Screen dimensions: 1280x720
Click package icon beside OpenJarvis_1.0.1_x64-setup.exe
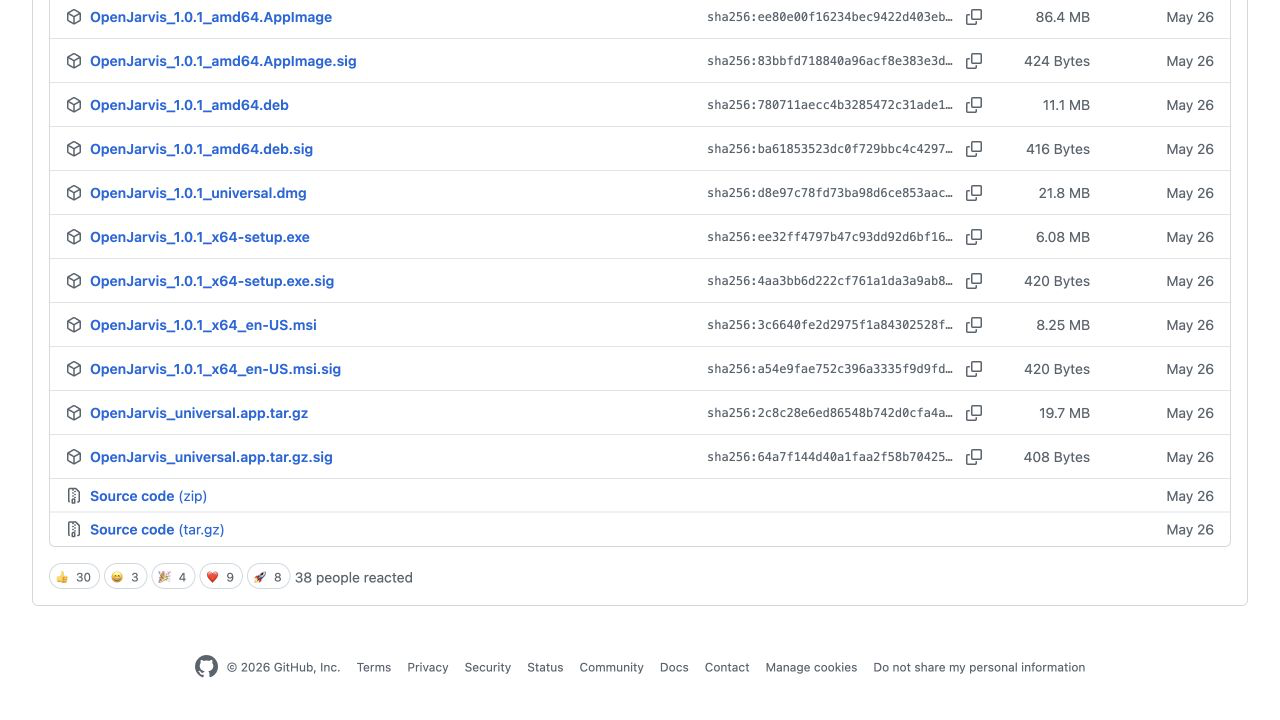(74, 237)
